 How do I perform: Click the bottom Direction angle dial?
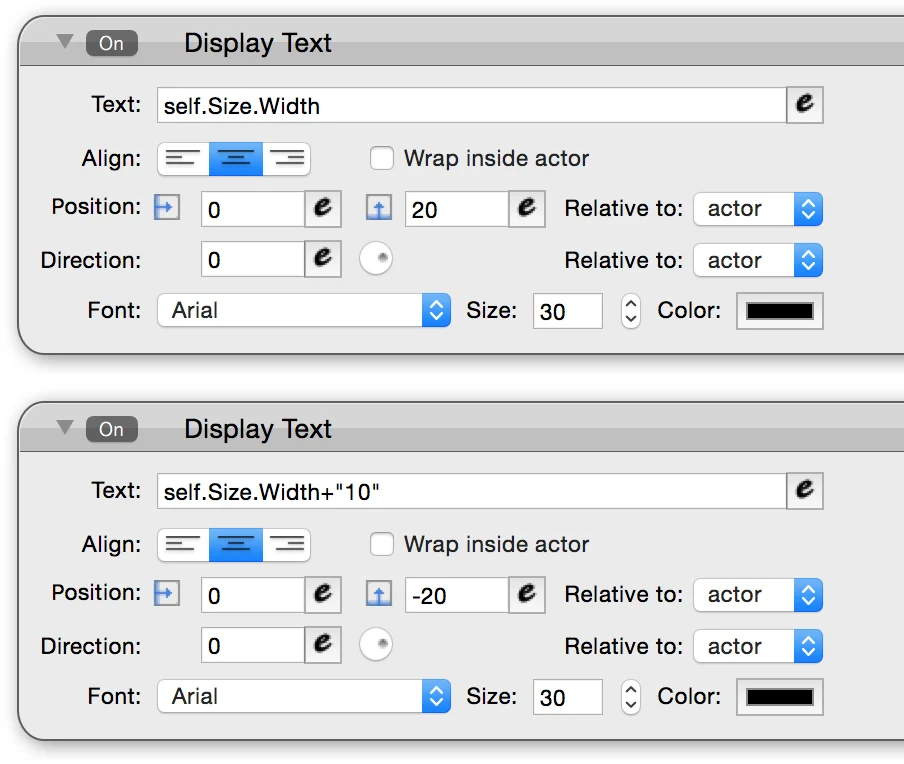point(376,643)
